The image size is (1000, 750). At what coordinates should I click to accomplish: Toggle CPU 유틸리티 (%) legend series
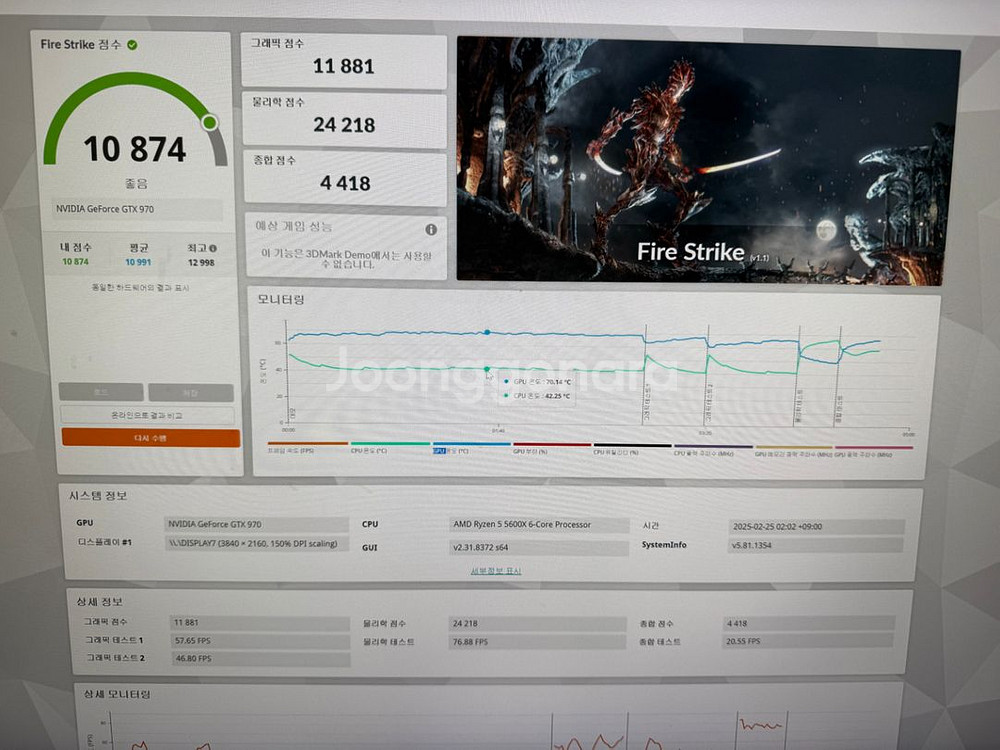(x=632, y=450)
